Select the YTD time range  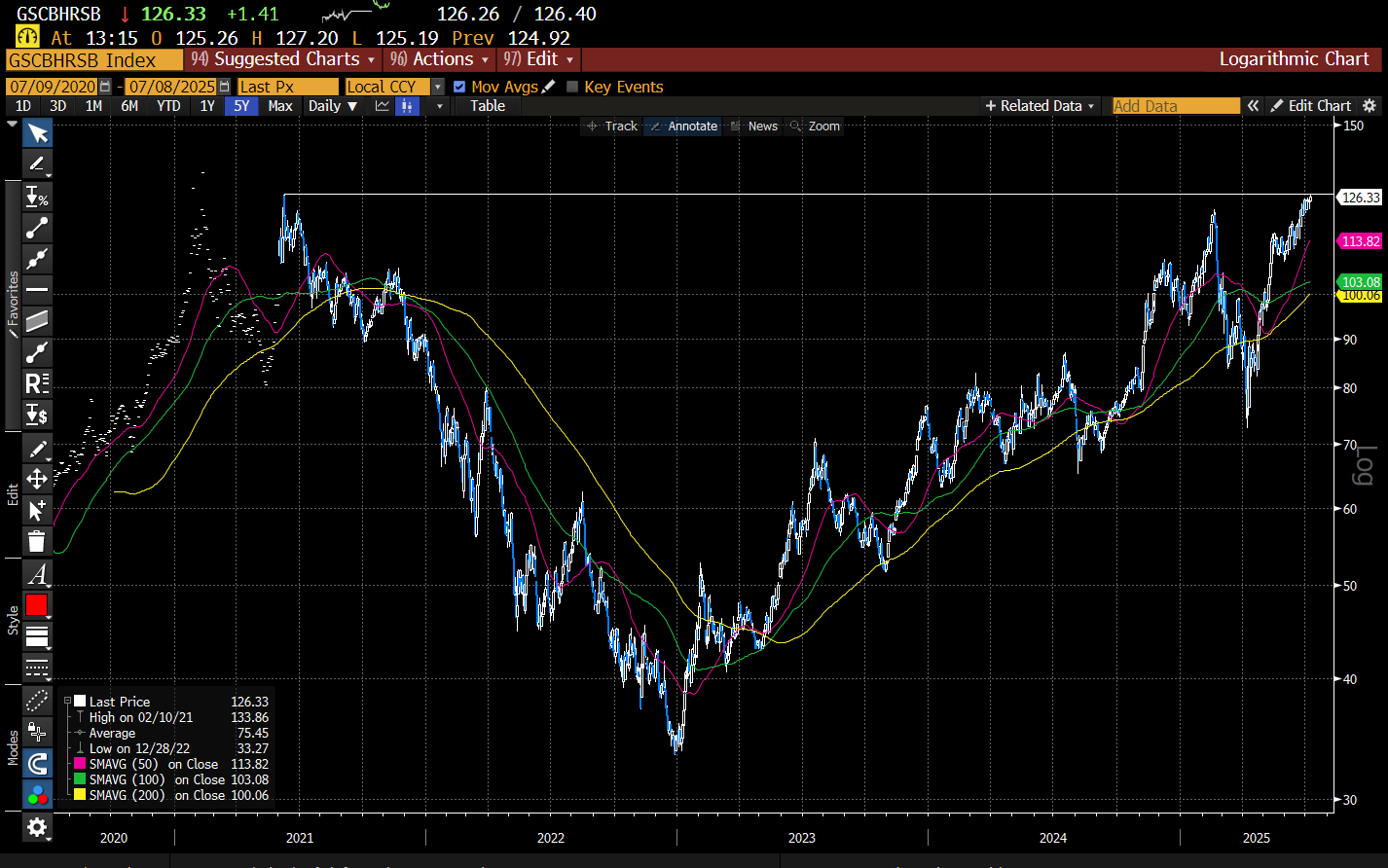[x=168, y=106]
